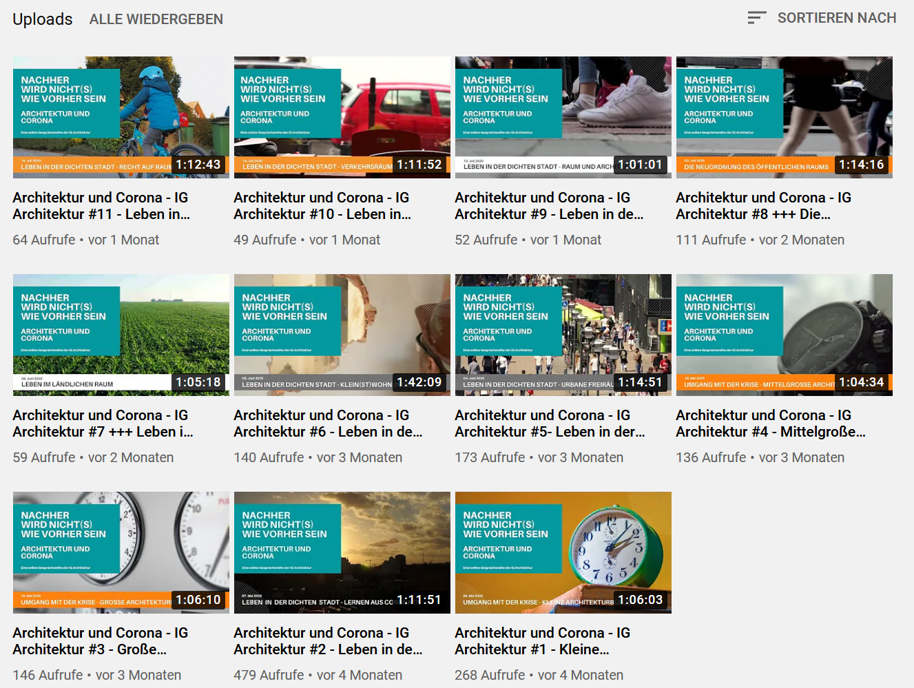This screenshot has width=914, height=688.
Task: Open the Architektur #10 video thumbnail with red car
Action: pos(342,117)
